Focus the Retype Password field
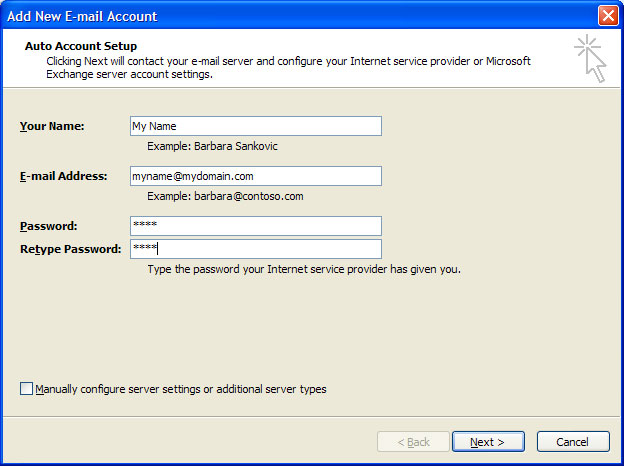The width and height of the screenshot is (624, 466). pos(256,249)
